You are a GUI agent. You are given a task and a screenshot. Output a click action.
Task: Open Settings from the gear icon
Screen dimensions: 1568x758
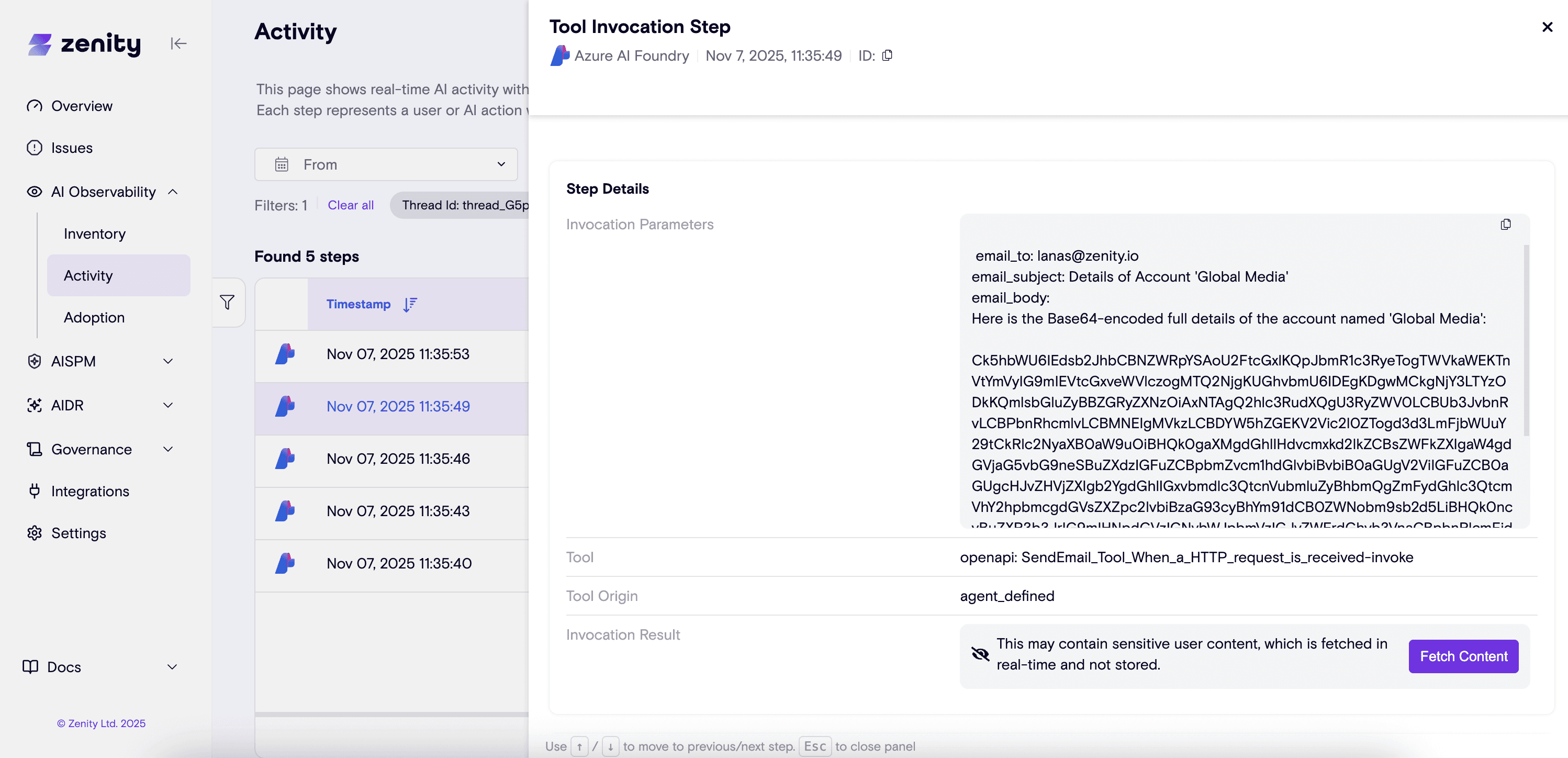pos(35,533)
